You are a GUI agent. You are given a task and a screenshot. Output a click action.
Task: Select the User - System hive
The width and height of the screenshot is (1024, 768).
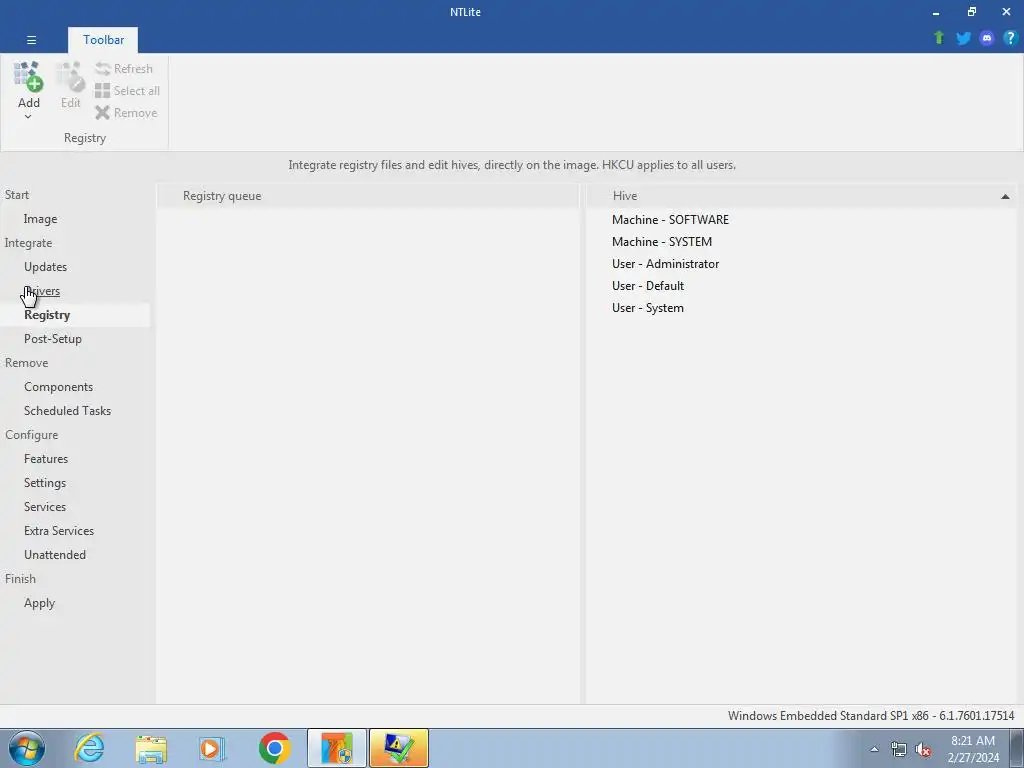tap(648, 308)
